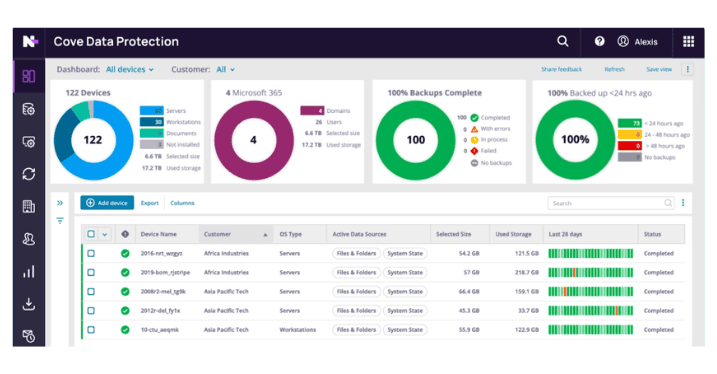Click the Add device button

(107, 203)
